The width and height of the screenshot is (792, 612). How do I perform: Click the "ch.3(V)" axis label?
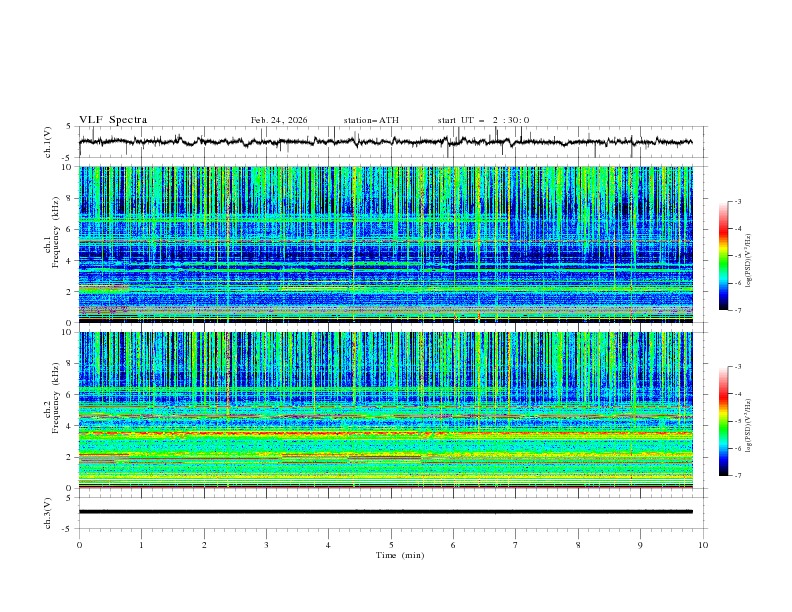(x=48, y=513)
